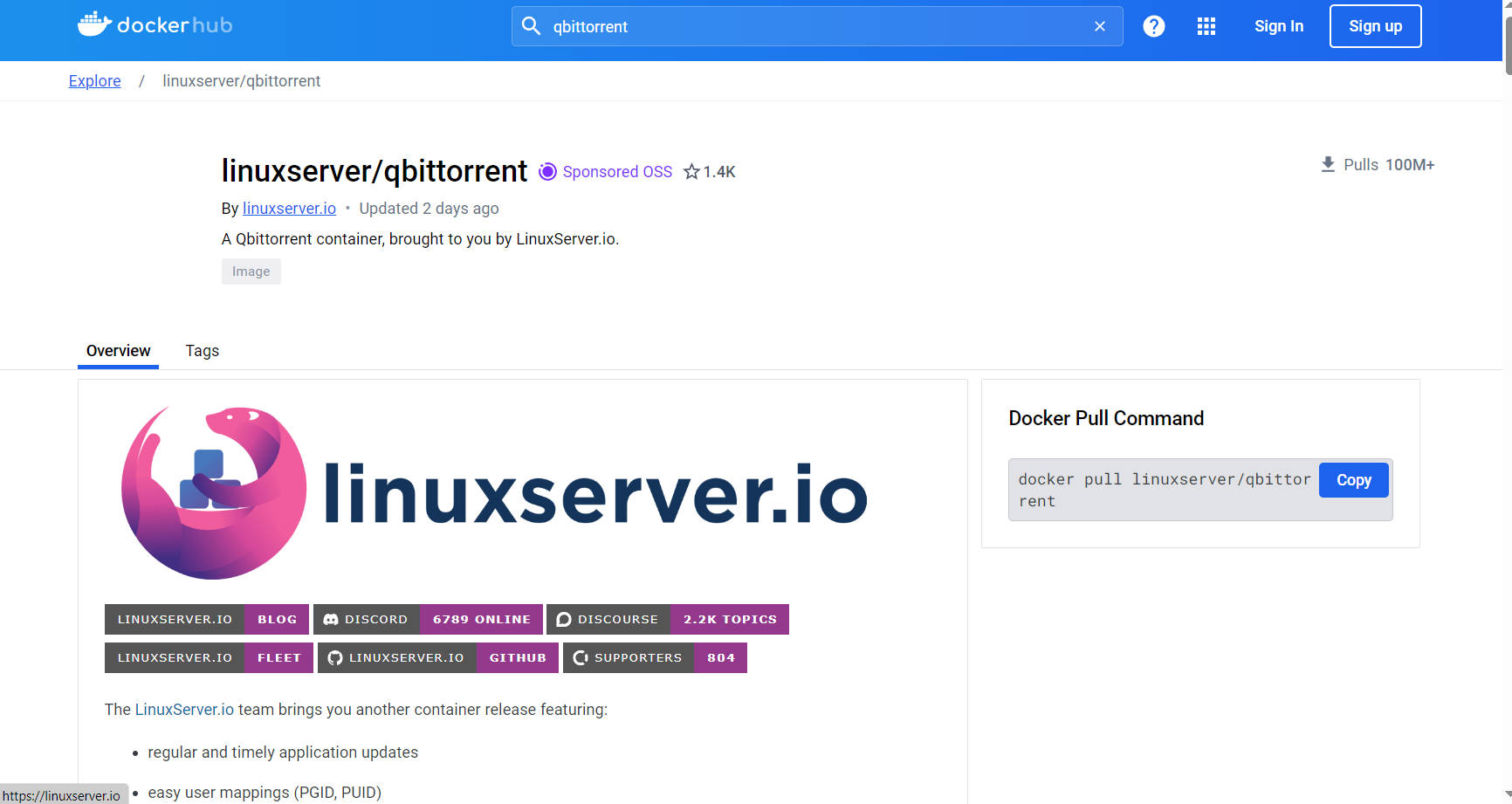Click the Sponsored OSS badge icon
Screen dimensions: 1512x804
click(x=547, y=172)
